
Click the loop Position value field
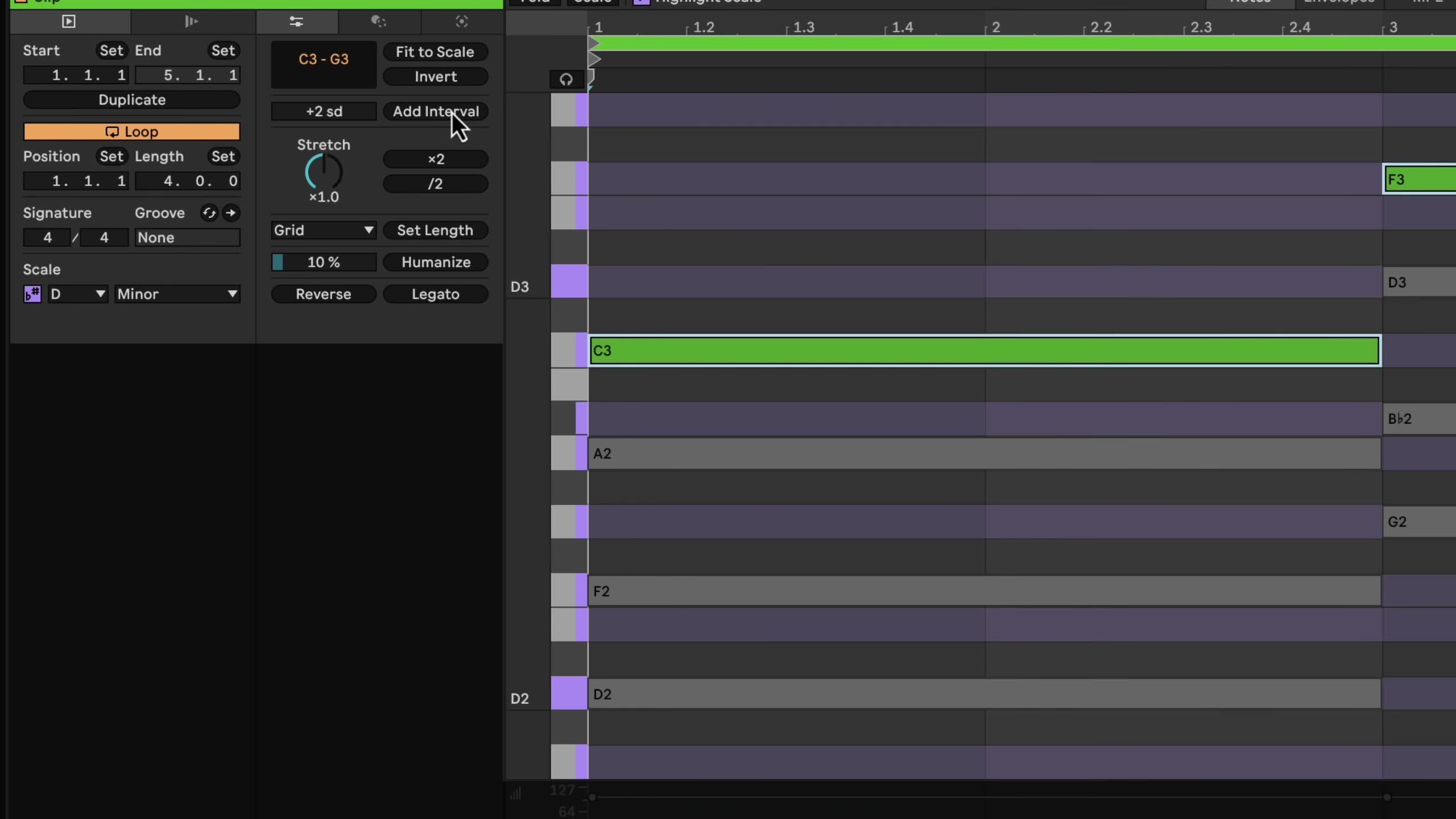(76, 181)
